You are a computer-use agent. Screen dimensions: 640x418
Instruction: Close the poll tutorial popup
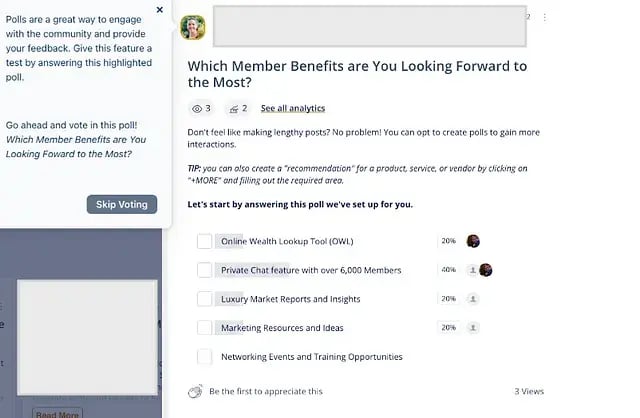(x=160, y=10)
